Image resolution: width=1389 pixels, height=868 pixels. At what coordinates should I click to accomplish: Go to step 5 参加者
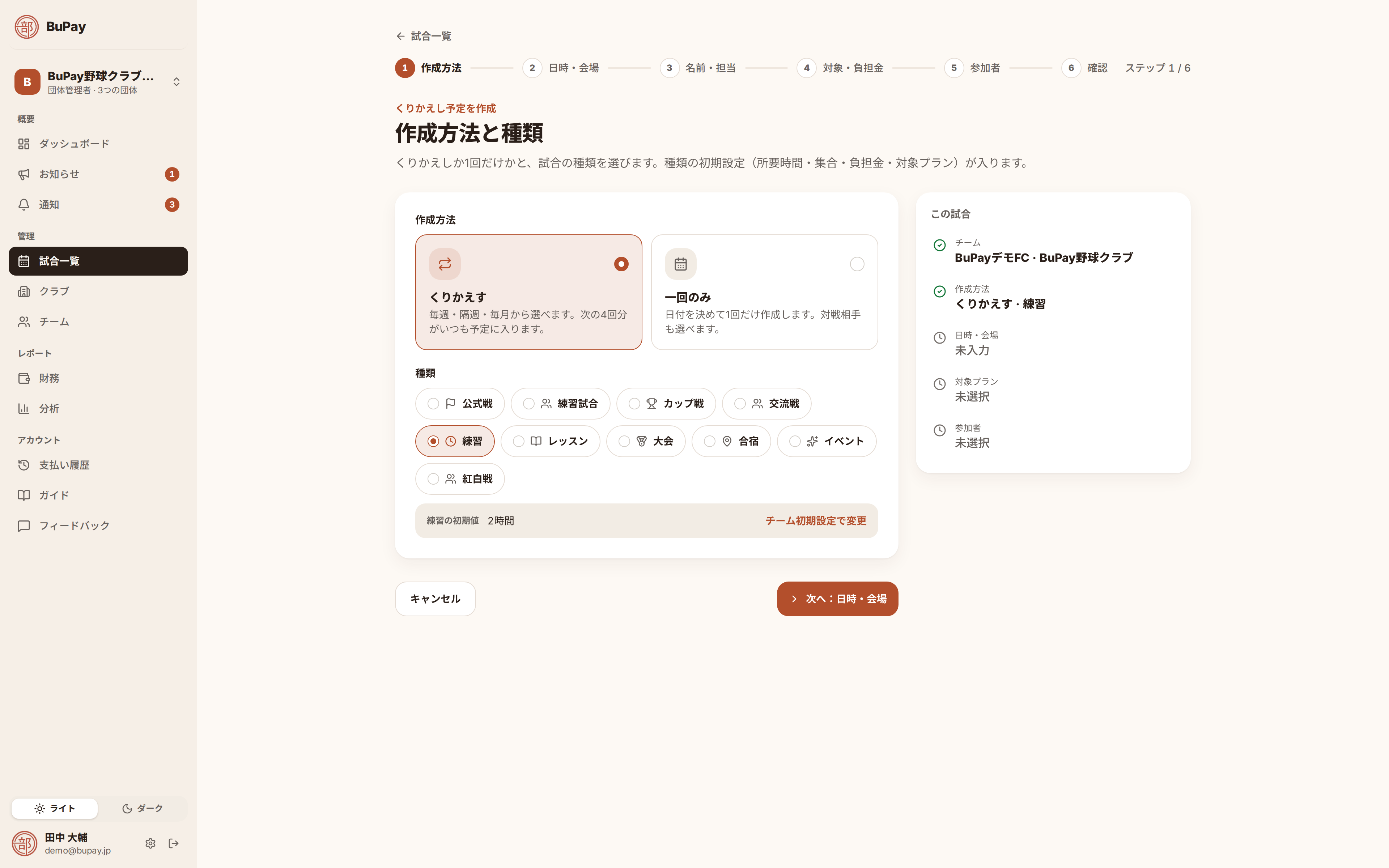972,68
